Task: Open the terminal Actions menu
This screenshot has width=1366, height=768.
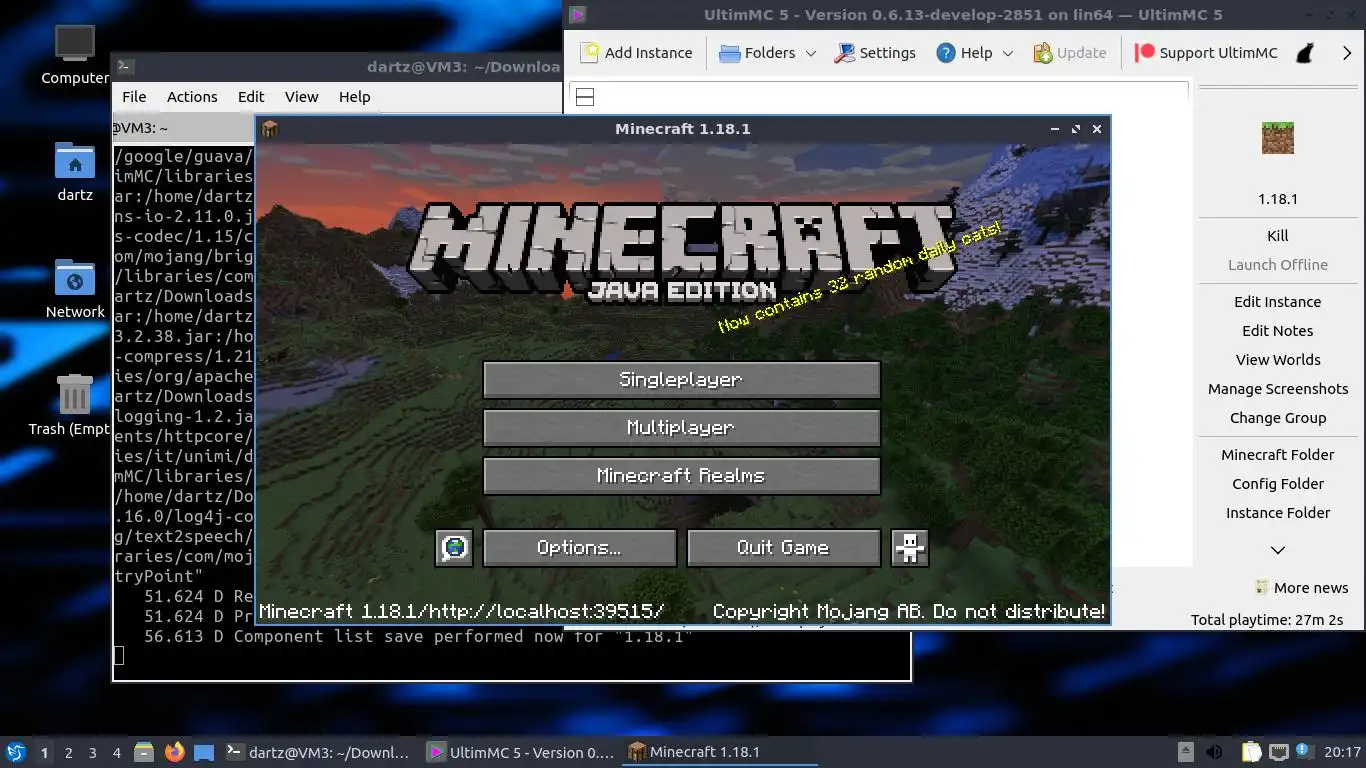Action: click(192, 97)
